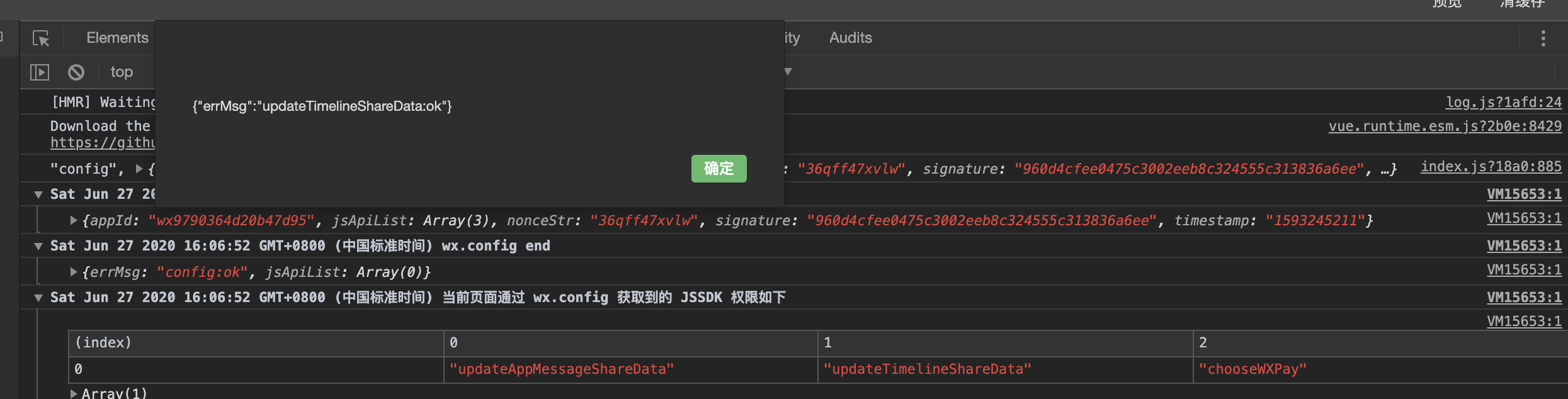
Task: Collapse the "wx.config end" log group
Action: [39, 246]
